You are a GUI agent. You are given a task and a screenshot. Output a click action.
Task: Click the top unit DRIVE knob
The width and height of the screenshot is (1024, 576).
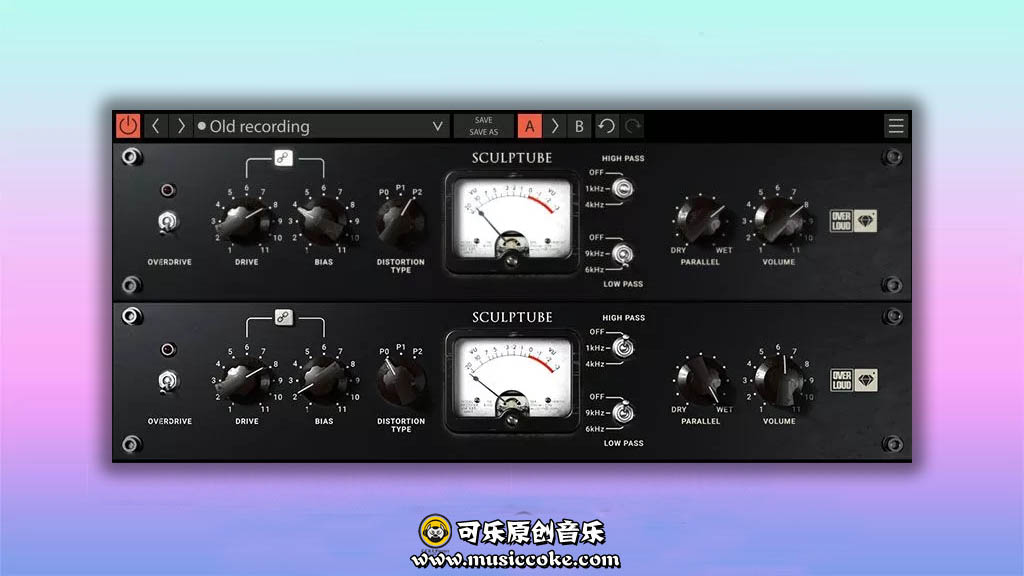[x=246, y=221]
